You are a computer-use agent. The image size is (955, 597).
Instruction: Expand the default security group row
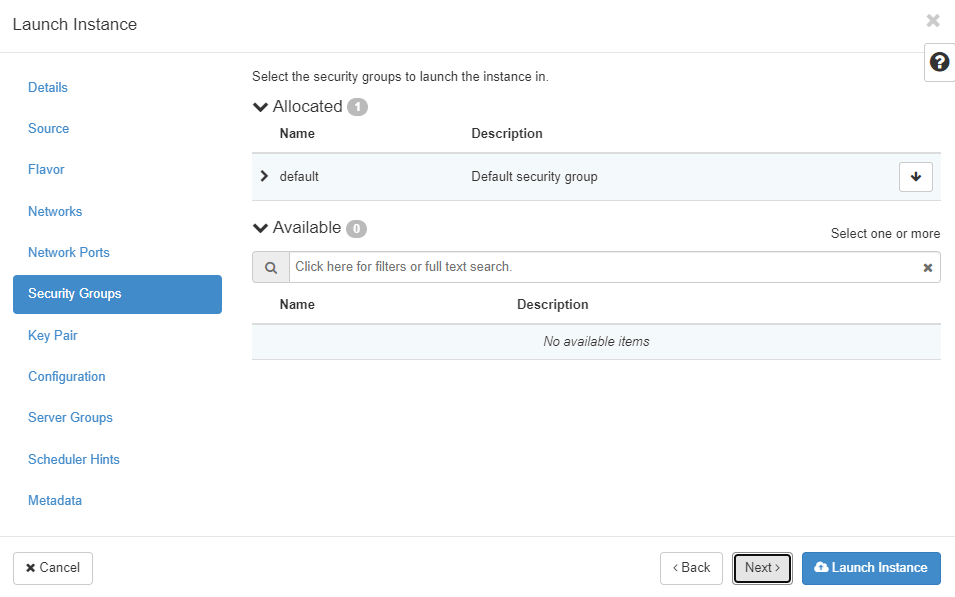(264, 176)
